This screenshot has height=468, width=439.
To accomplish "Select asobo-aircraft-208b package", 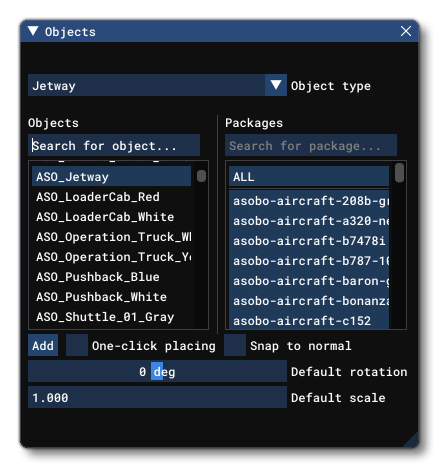I will (309, 201).
